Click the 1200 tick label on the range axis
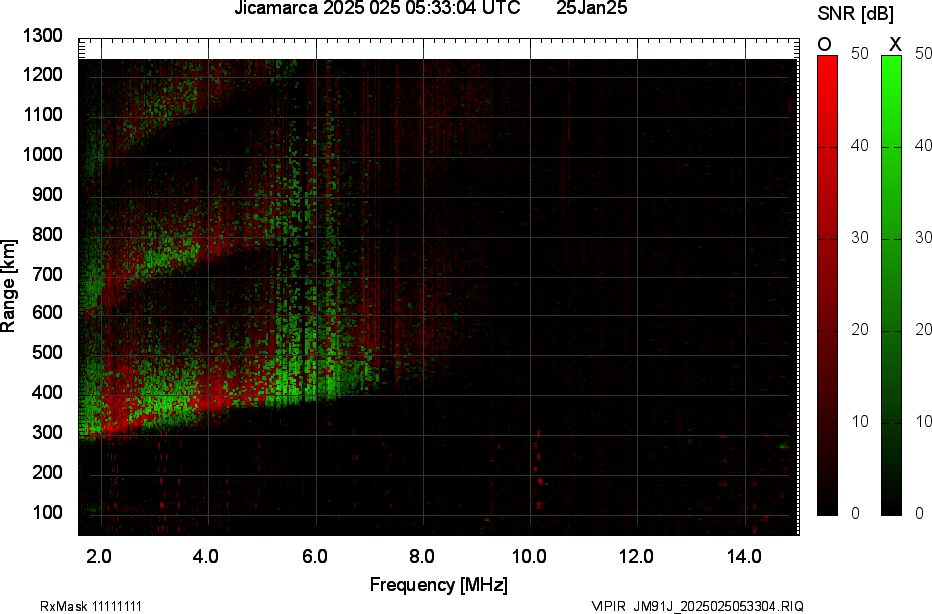The width and height of the screenshot is (932, 614). tap(43, 74)
